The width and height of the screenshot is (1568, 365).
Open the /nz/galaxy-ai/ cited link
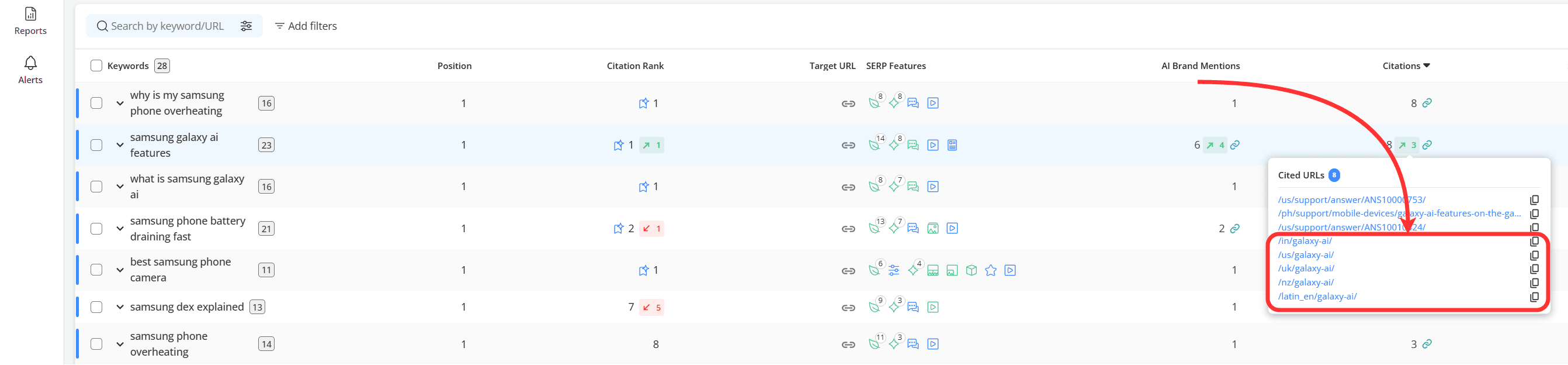click(x=1306, y=283)
